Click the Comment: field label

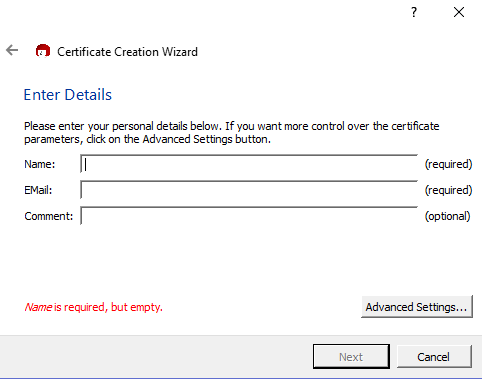click(49, 216)
